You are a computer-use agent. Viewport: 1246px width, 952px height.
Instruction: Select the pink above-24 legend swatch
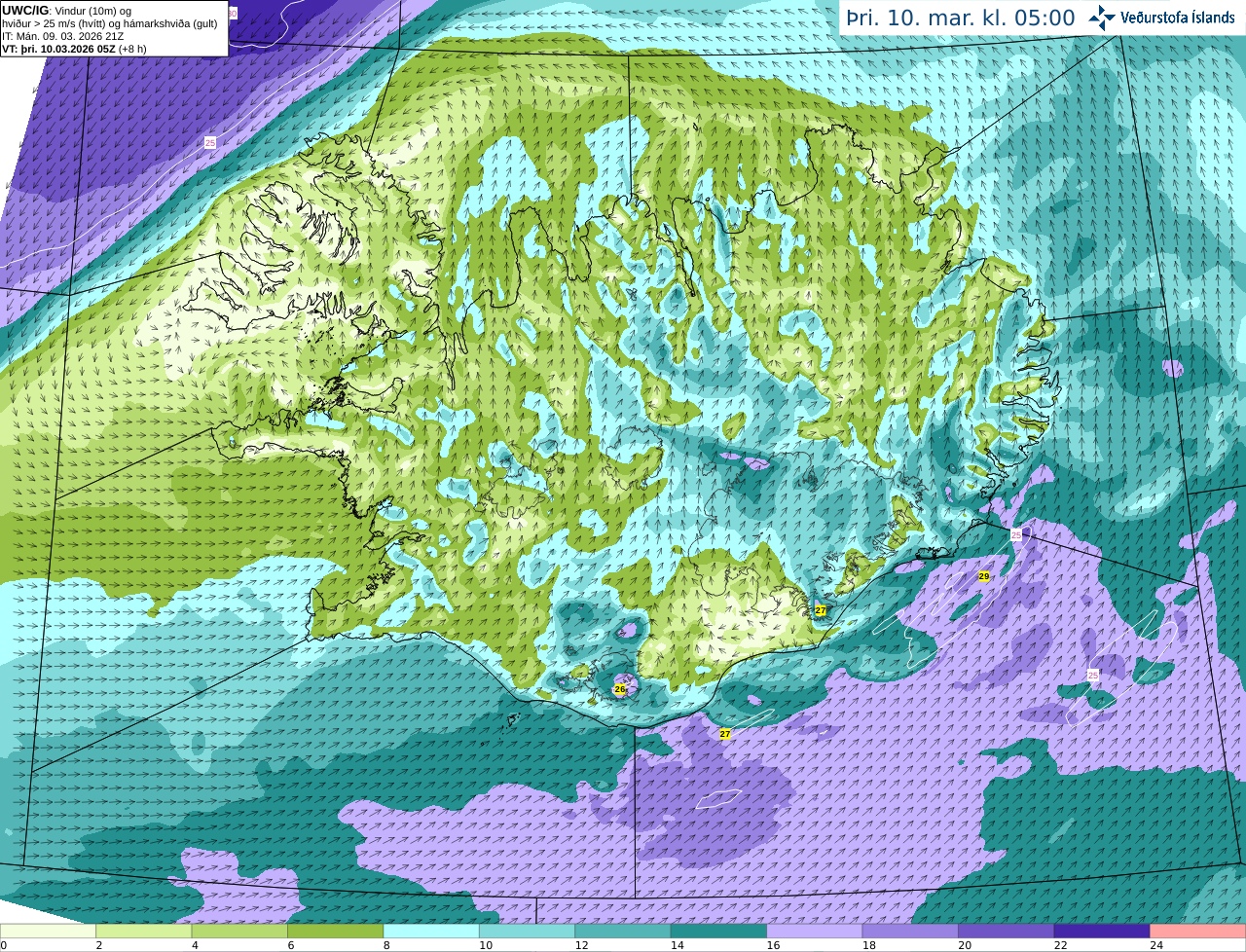click(1198, 931)
